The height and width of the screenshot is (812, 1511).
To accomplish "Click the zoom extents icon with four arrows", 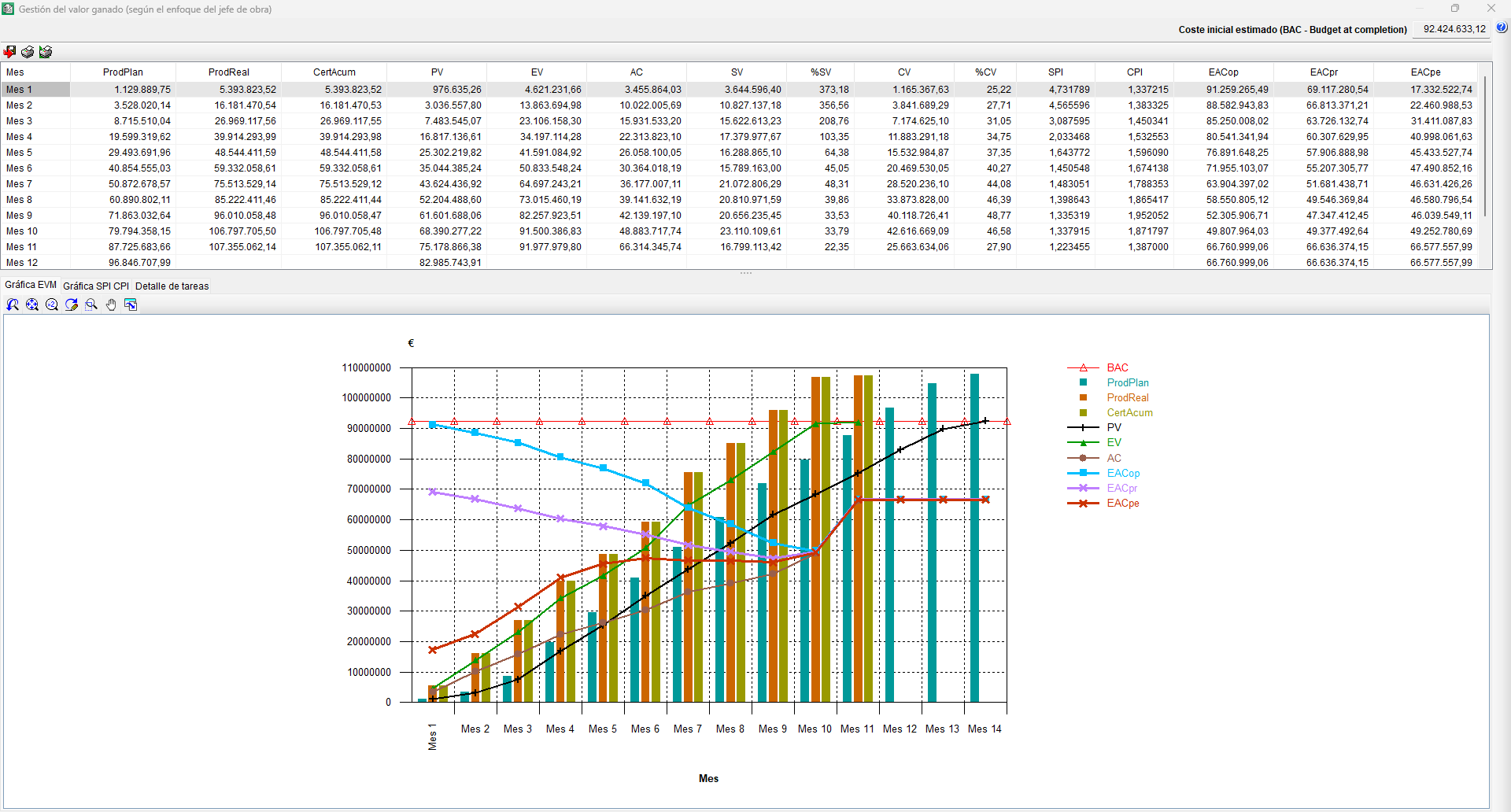I will click(x=32, y=305).
